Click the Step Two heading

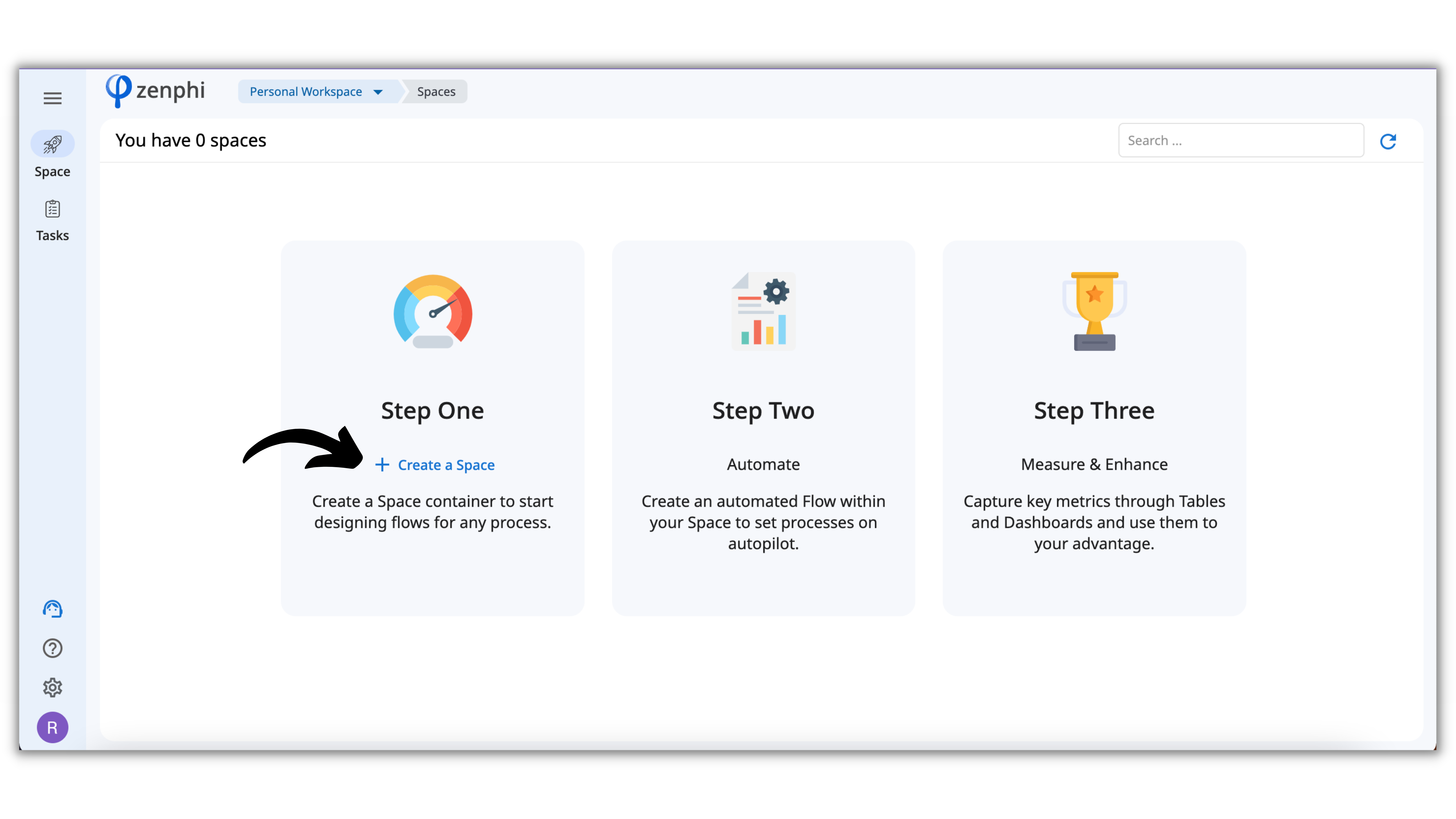[x=763, y=411]
